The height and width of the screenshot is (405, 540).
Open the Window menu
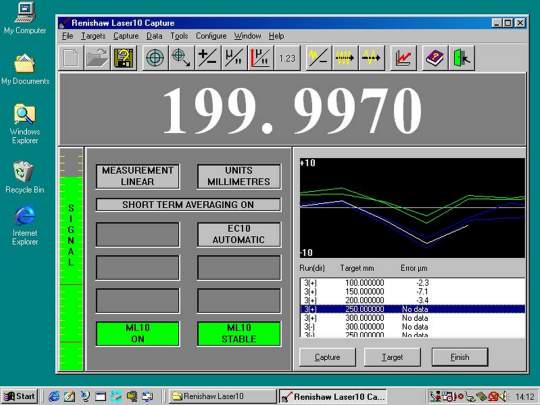coord(248,36)
